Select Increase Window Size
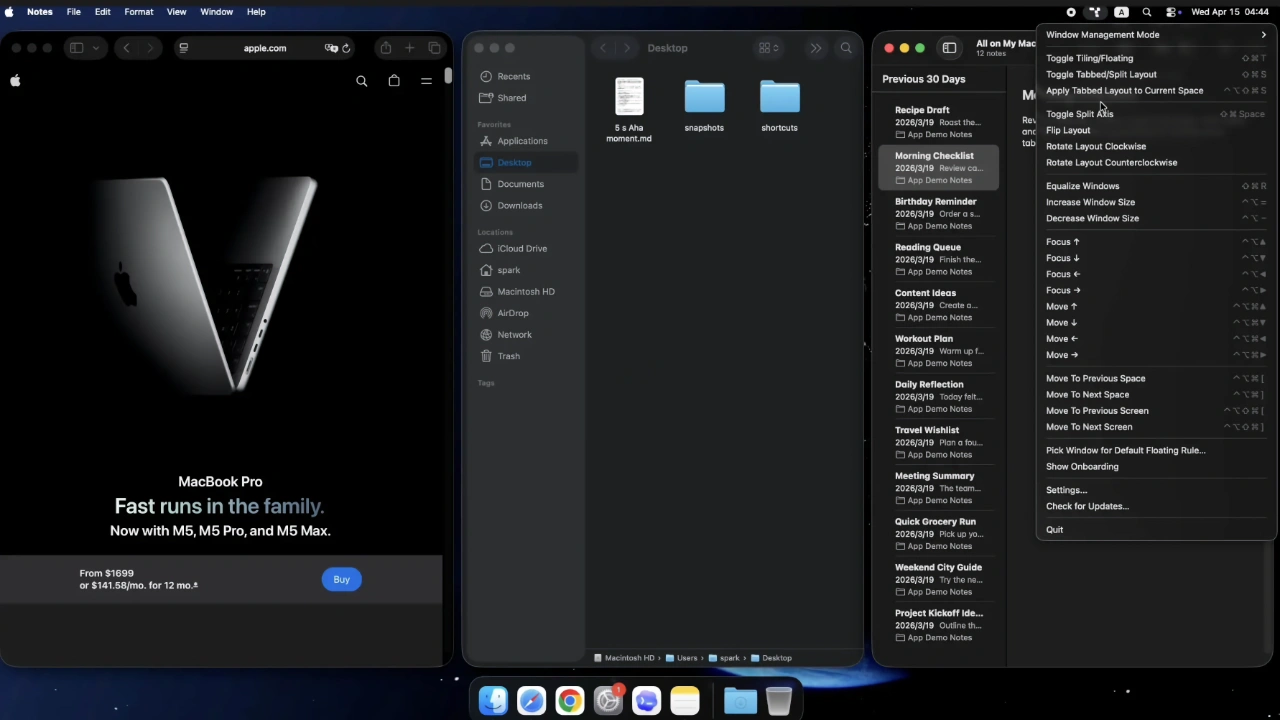Viewport: 1280px width, 720px height. [x=1155, y=202]
